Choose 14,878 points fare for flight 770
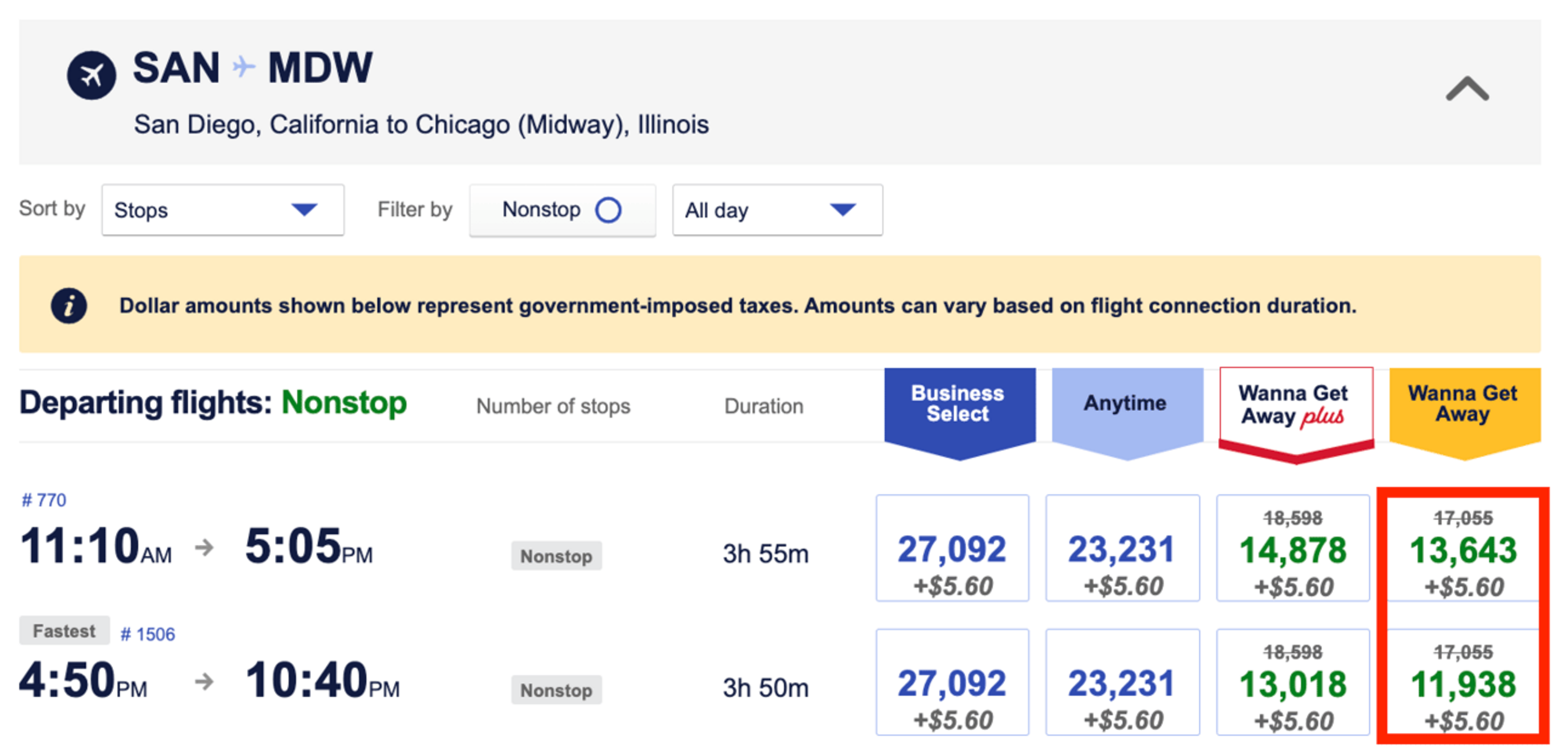 pos(1293,548)
